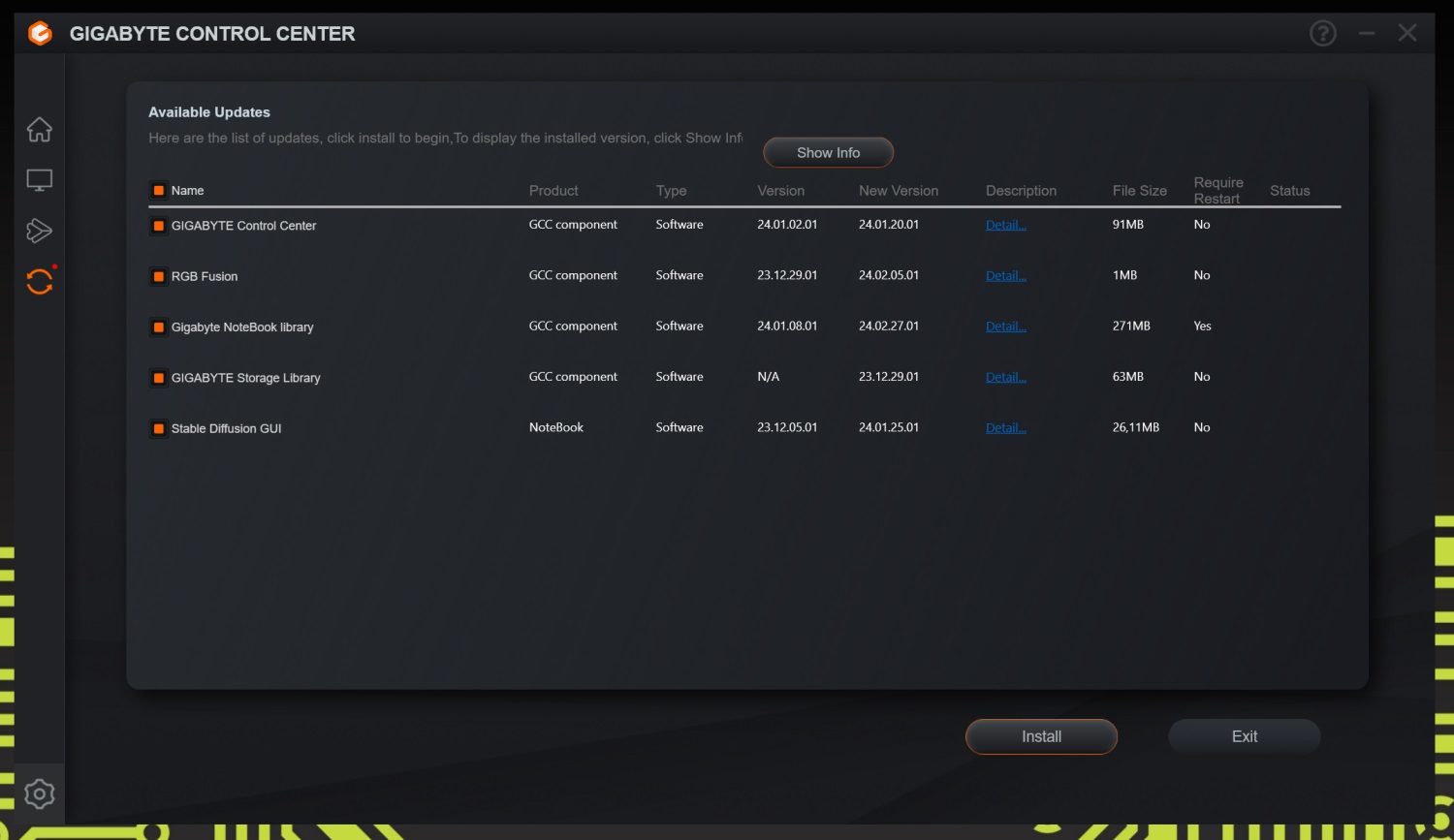Screen dimensions: 1454x840
Task: Click the Available Updates heading
Action: (209, 112)
